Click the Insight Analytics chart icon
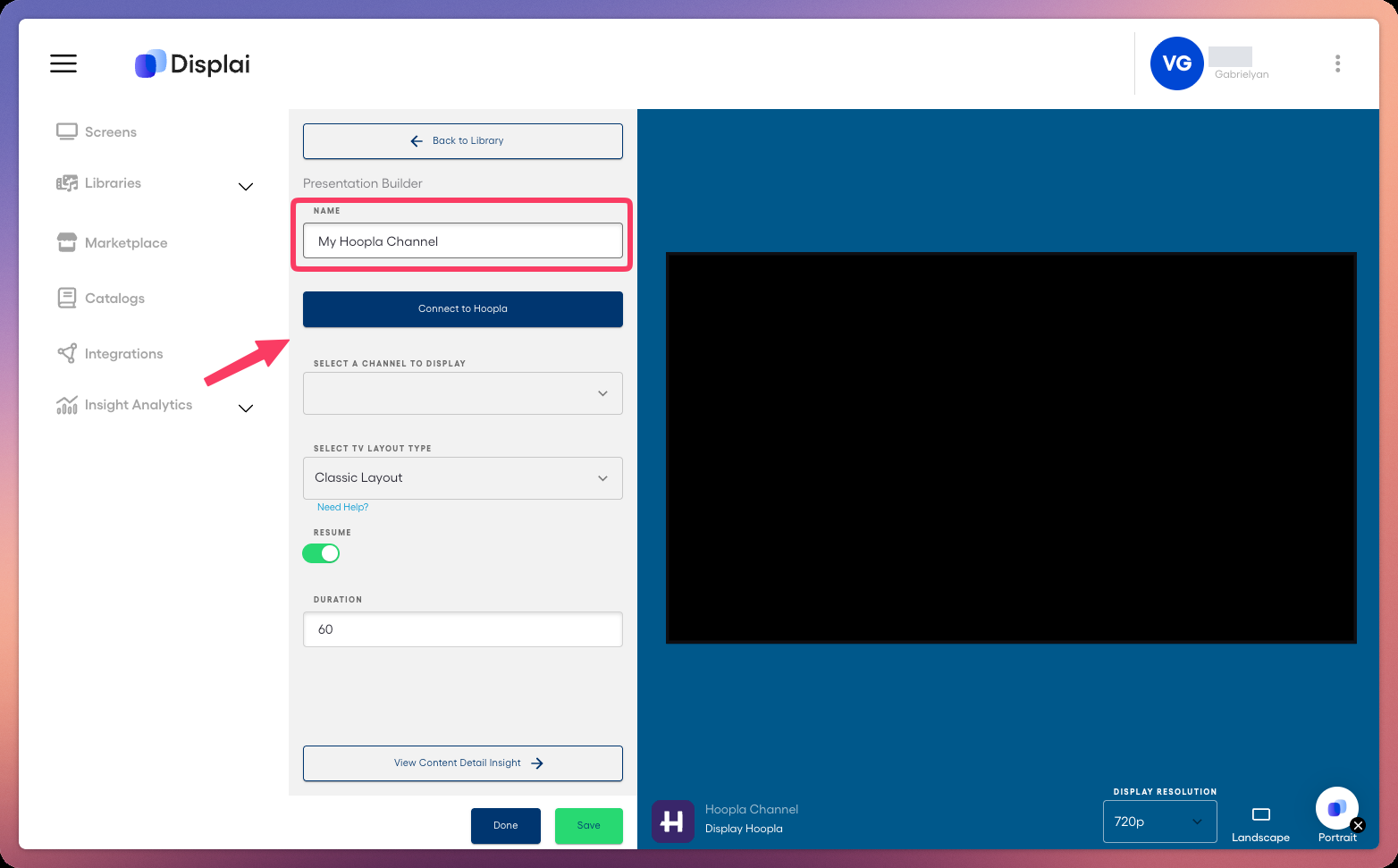The width and height of the screenshot is (1398, 868). pos(67,405)
